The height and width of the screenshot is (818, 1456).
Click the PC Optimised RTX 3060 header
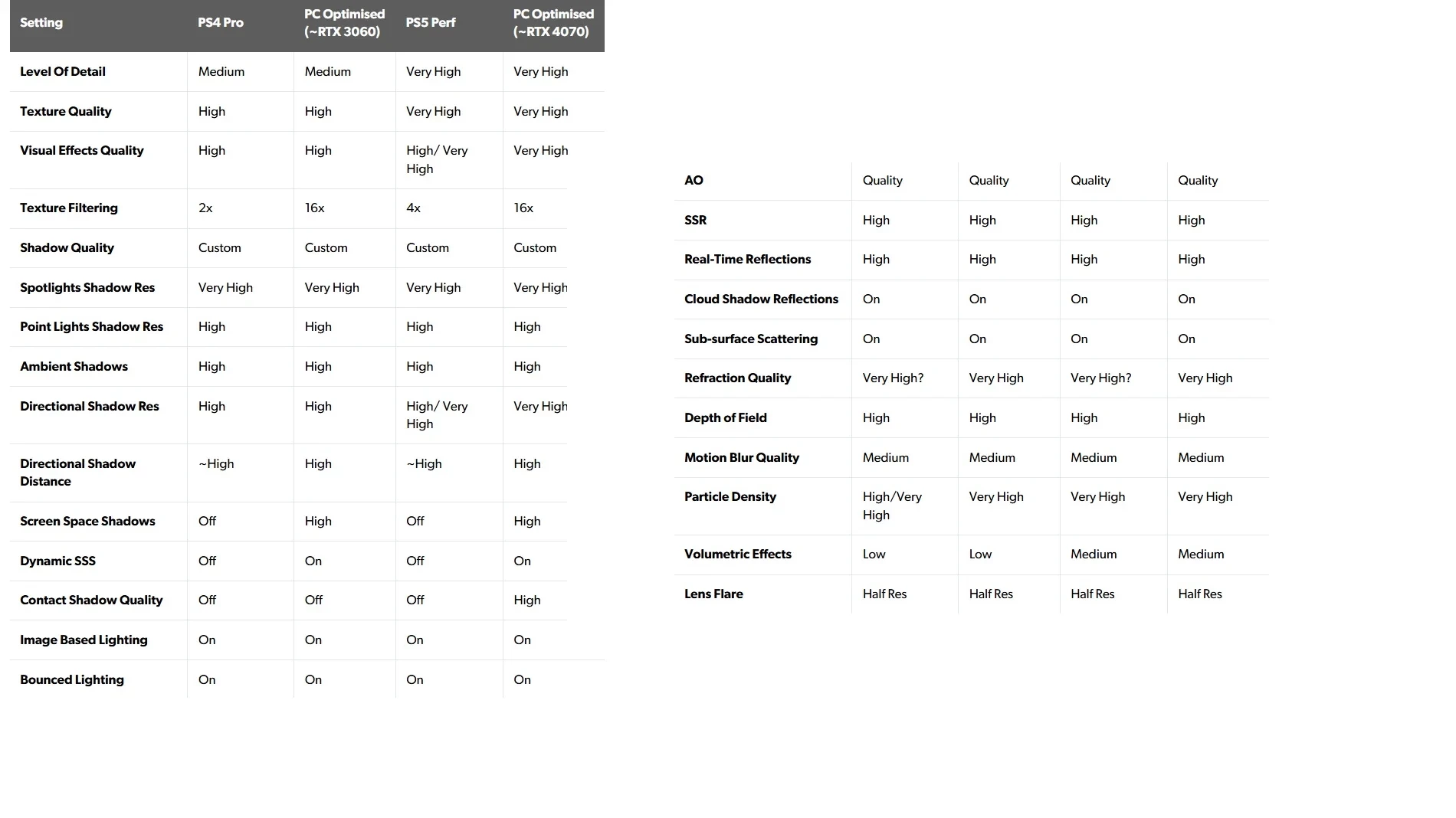point(344,23)
